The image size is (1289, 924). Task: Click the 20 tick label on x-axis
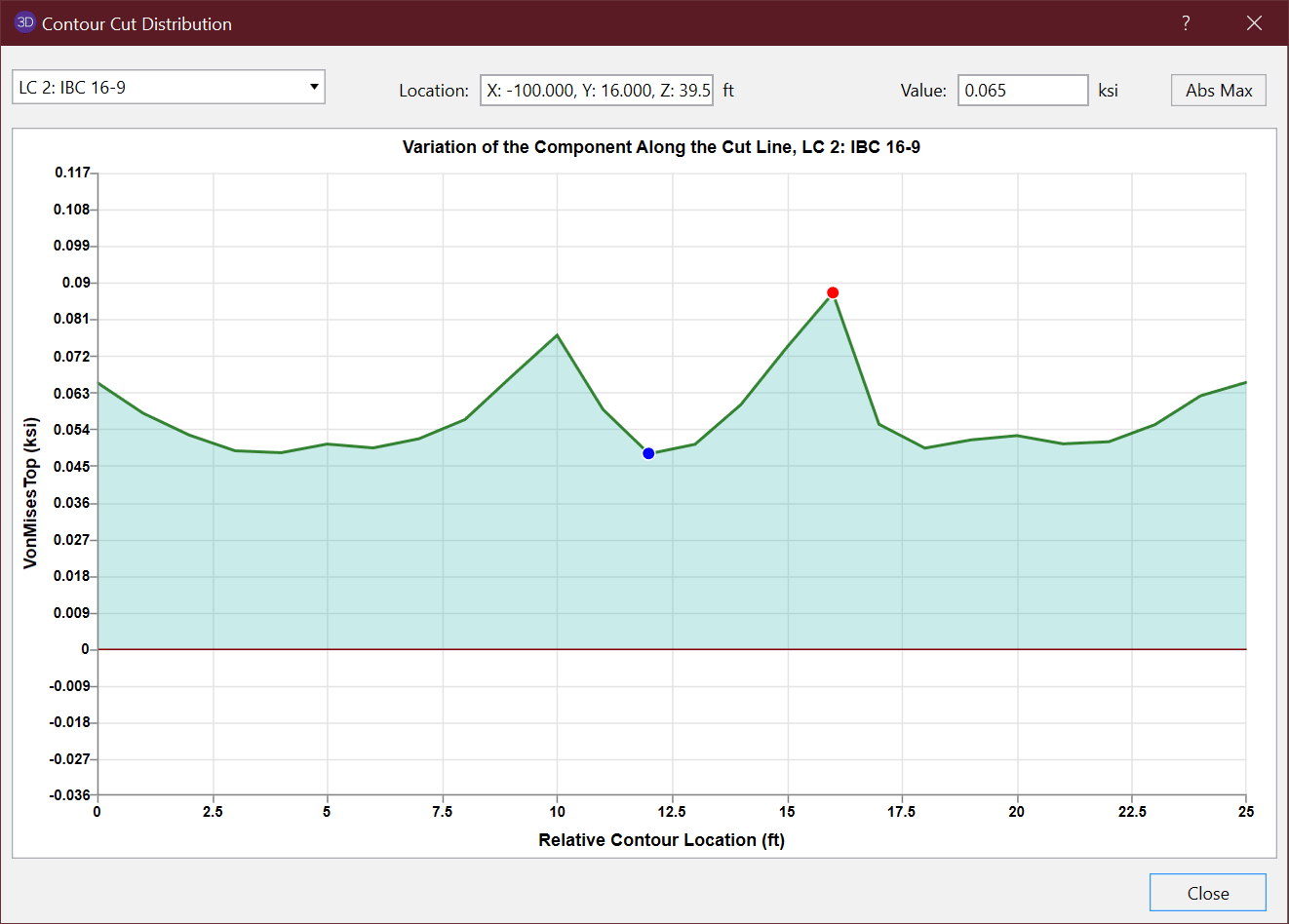1016,812
